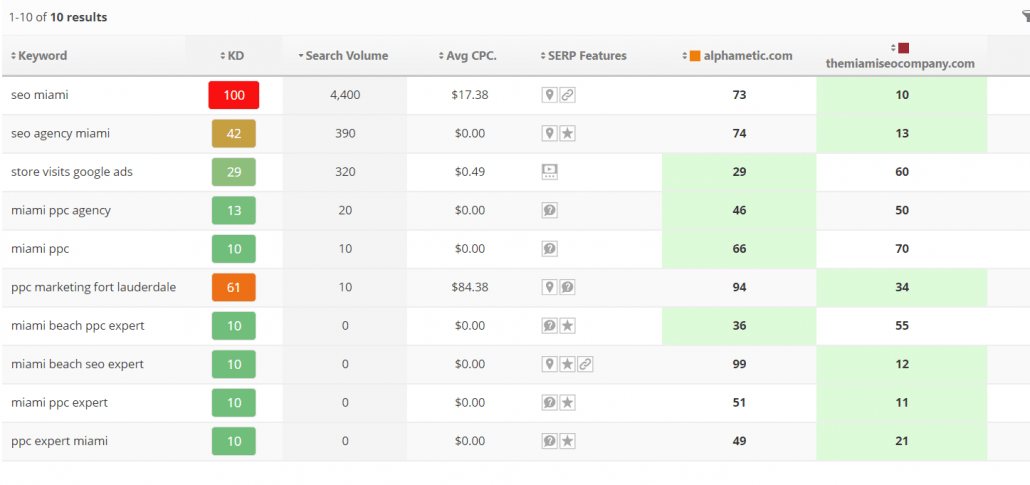Viewport: 1030px width, 485px height.
Task: Click the star reviews icon for seo agency miami
Action: pos(568,133)
